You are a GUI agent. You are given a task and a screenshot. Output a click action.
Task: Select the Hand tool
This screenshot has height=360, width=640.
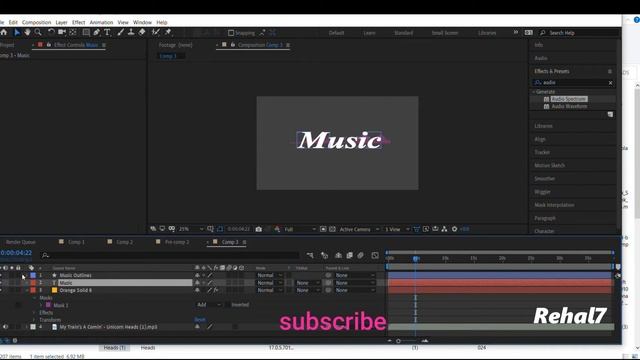click(x=27, y=32)
